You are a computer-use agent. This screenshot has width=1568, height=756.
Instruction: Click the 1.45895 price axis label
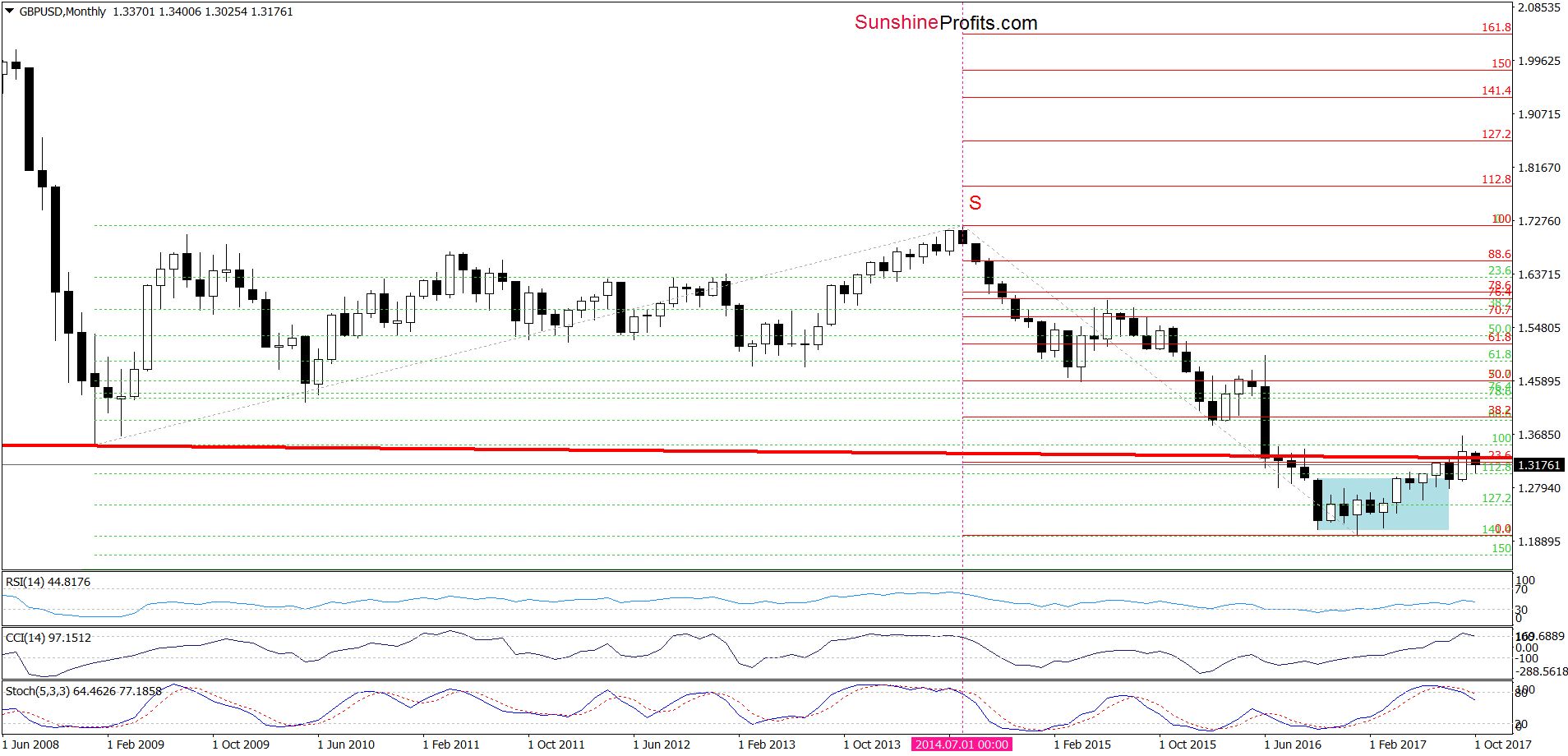coord(1538,381)
